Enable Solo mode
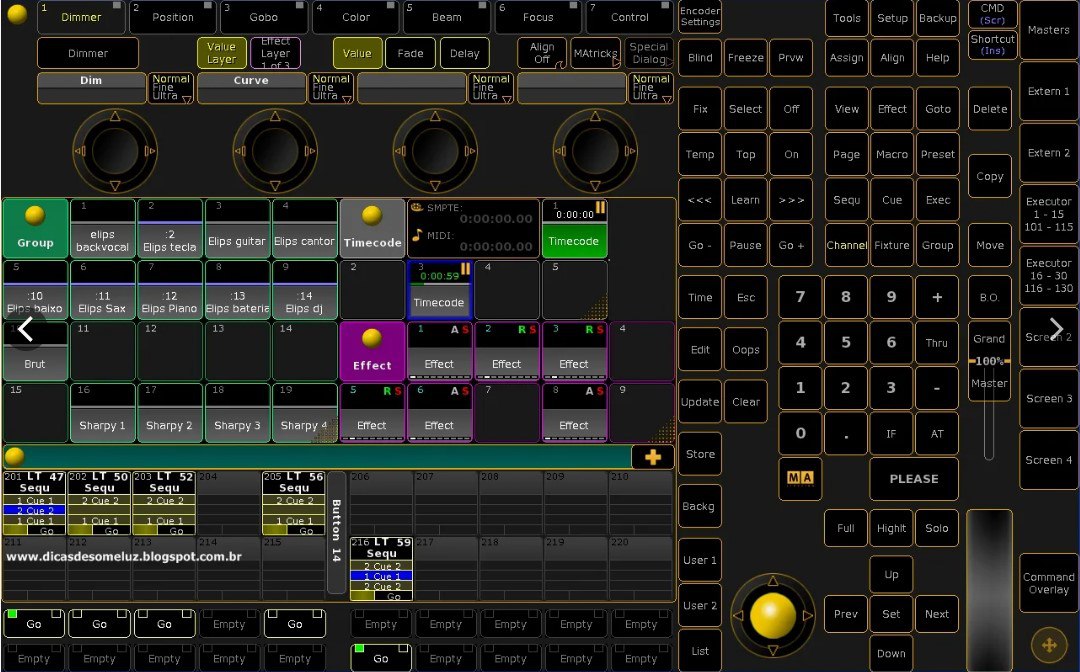Screen dimensions: 1080x672 tap(936, 528)
